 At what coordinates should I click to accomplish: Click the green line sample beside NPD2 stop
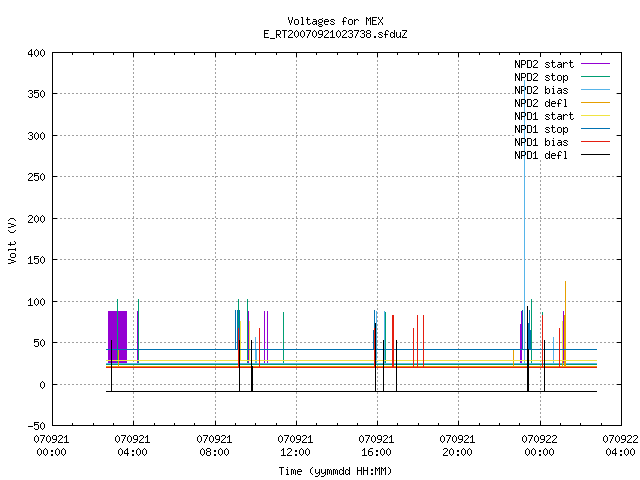click(596, 77)
